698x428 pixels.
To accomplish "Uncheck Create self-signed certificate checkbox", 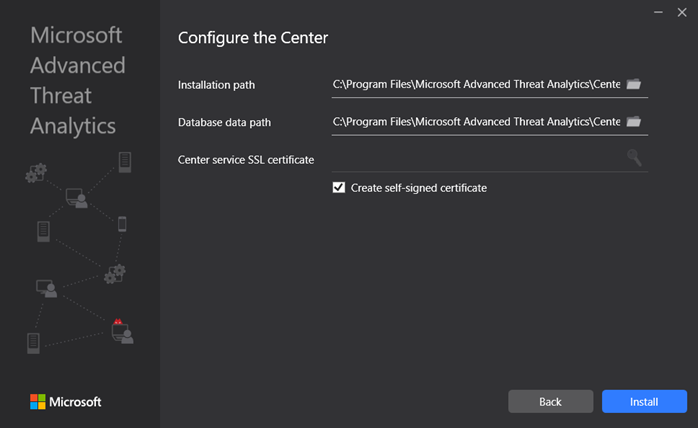I will pyautogui.click(x=339, y=188).
